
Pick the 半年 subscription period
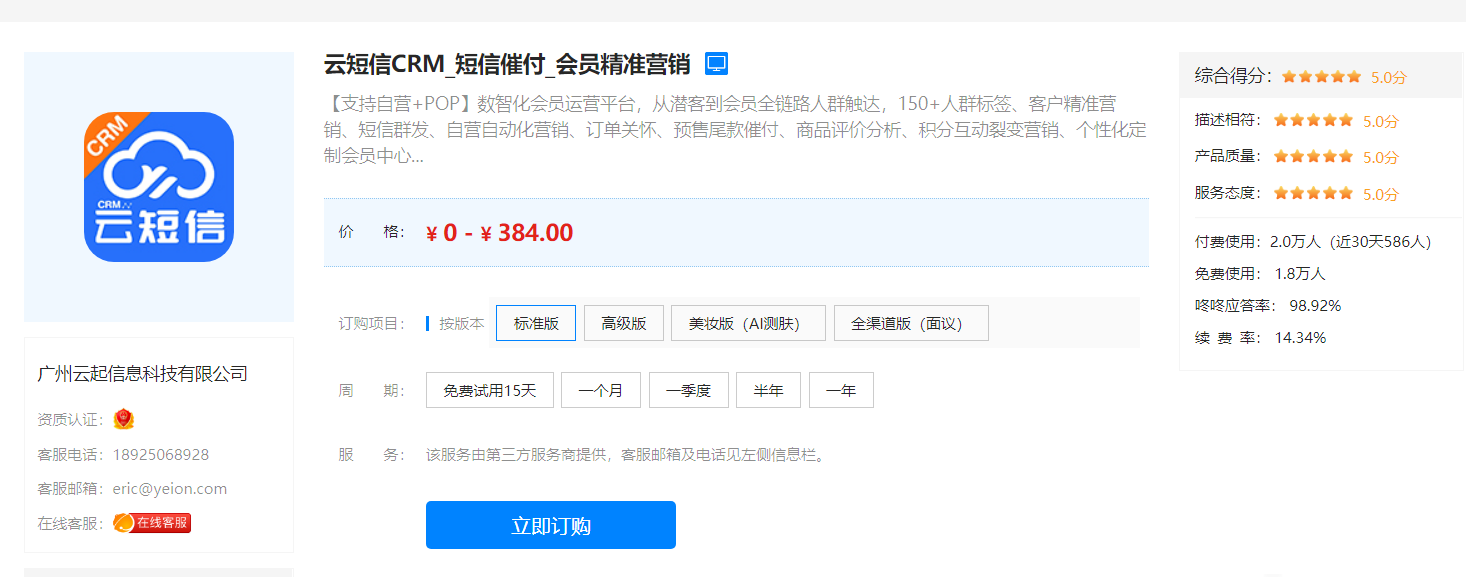pos(769,390)
